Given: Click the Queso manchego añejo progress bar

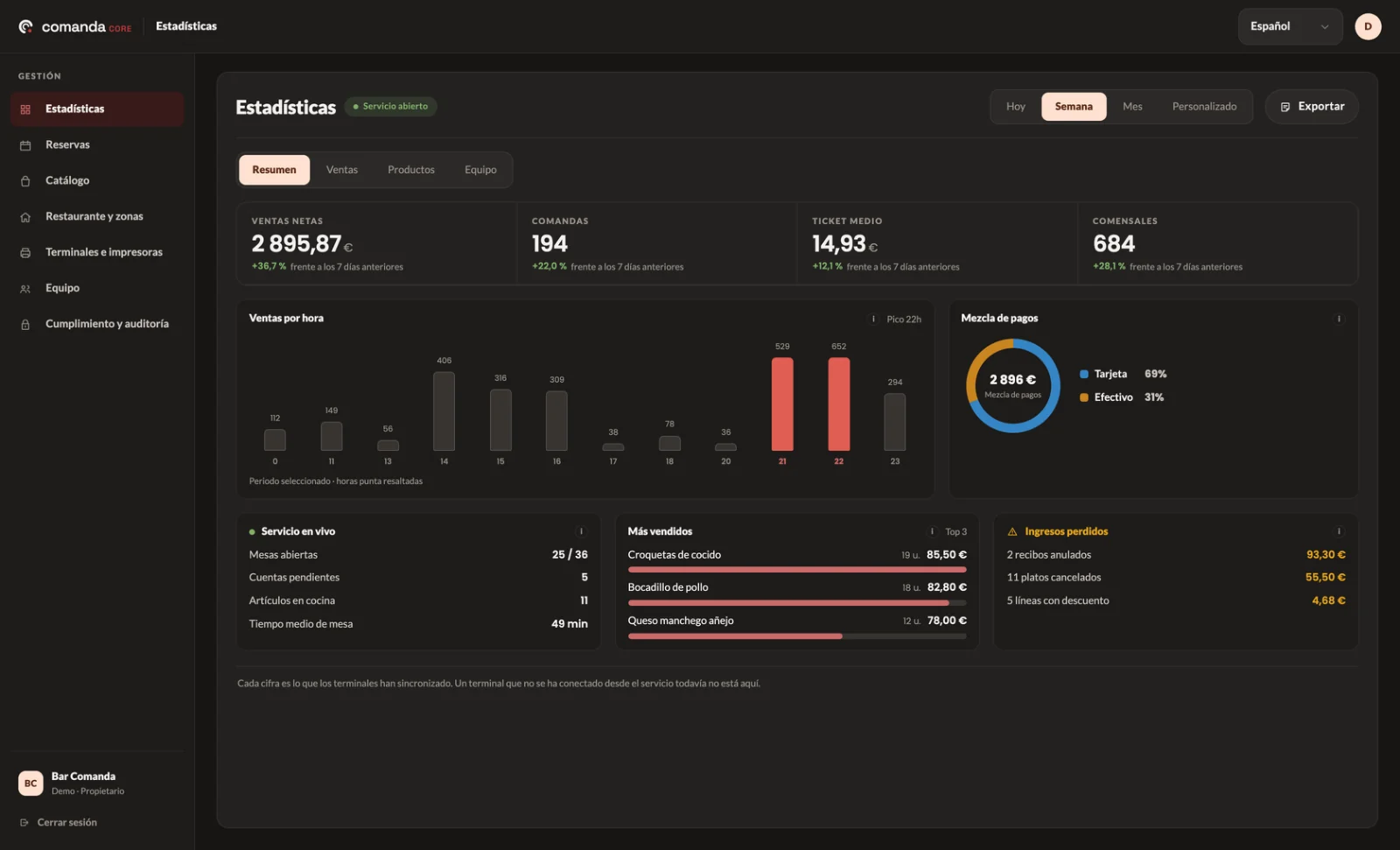Looking at the screenshot, I should tap(797, 636).
